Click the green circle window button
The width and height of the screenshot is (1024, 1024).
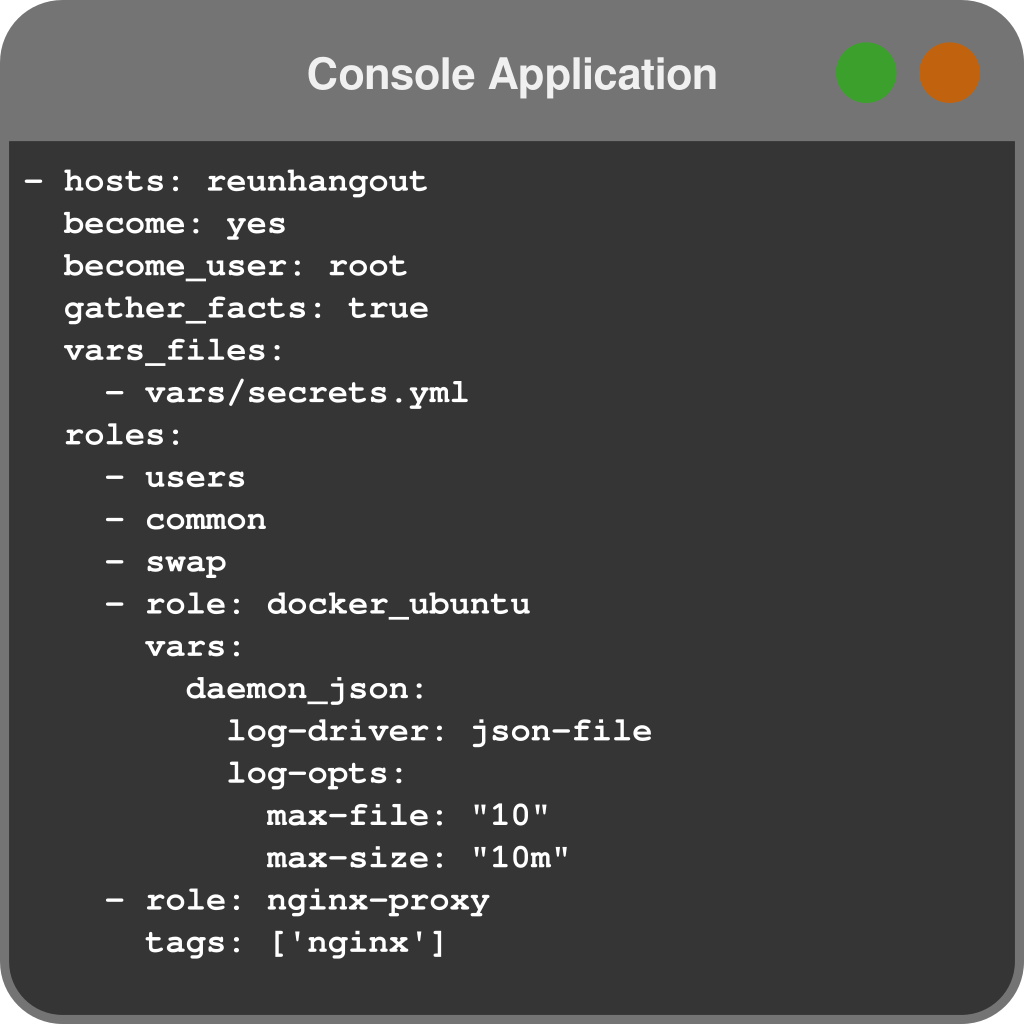[x=866, y=72]
